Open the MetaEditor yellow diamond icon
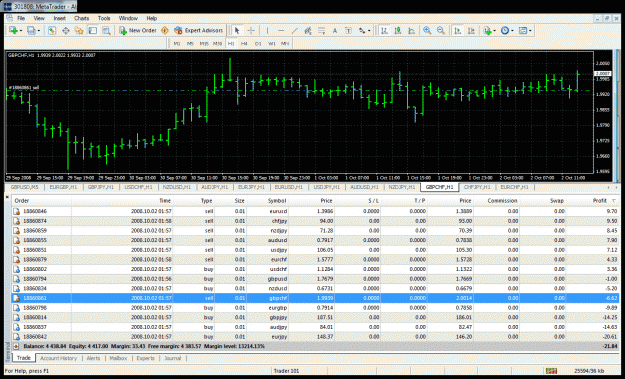Viewport: 625px width, 379px height. click(x=165, y=30)
